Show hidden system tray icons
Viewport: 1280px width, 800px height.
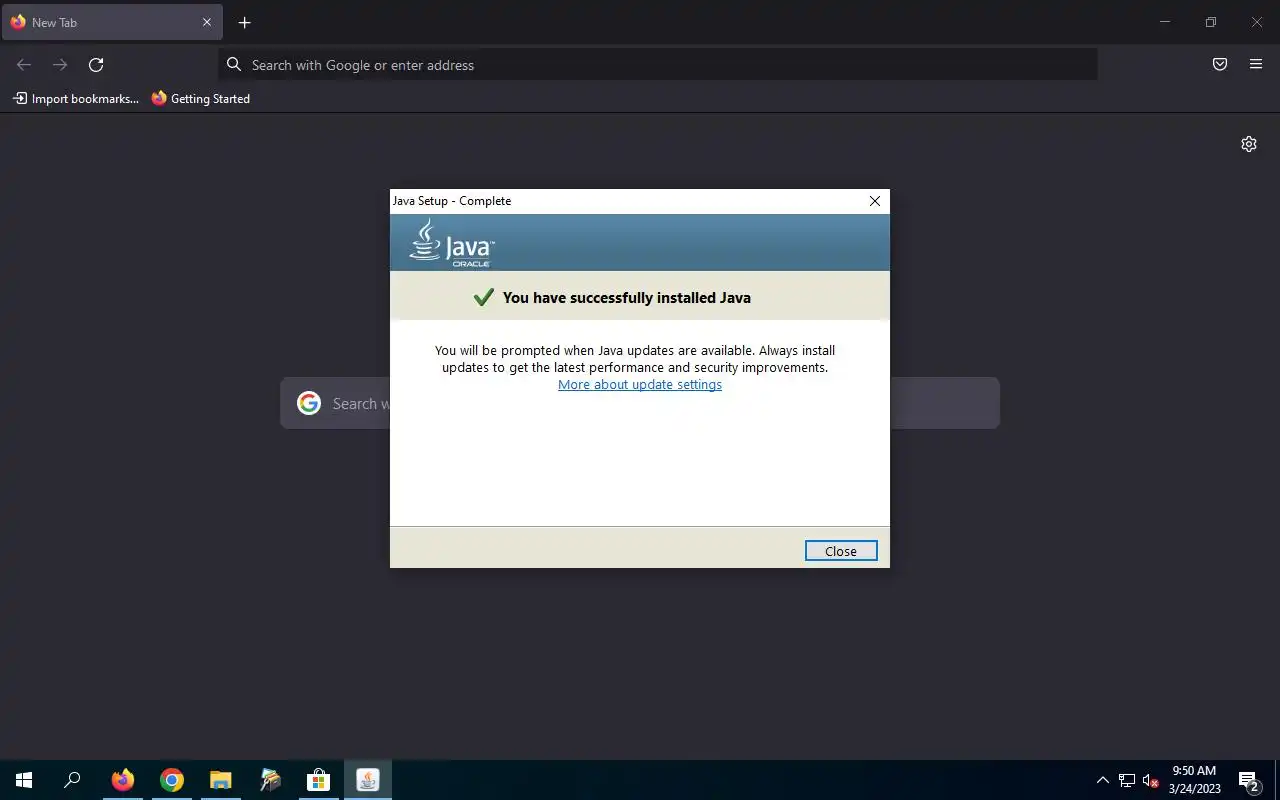pyautogui.click(x=1103, y=780)
